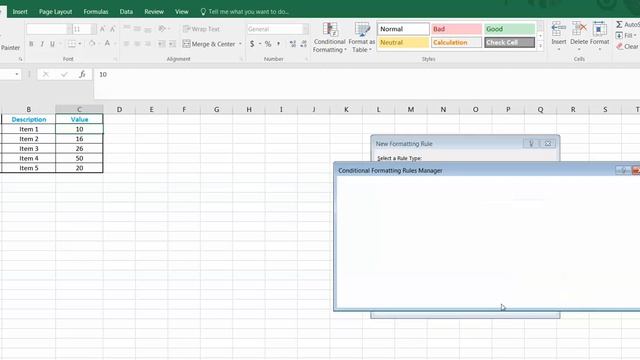Apply Percent Style format
This screenshot has width=640, height=360.
[268, 44]
